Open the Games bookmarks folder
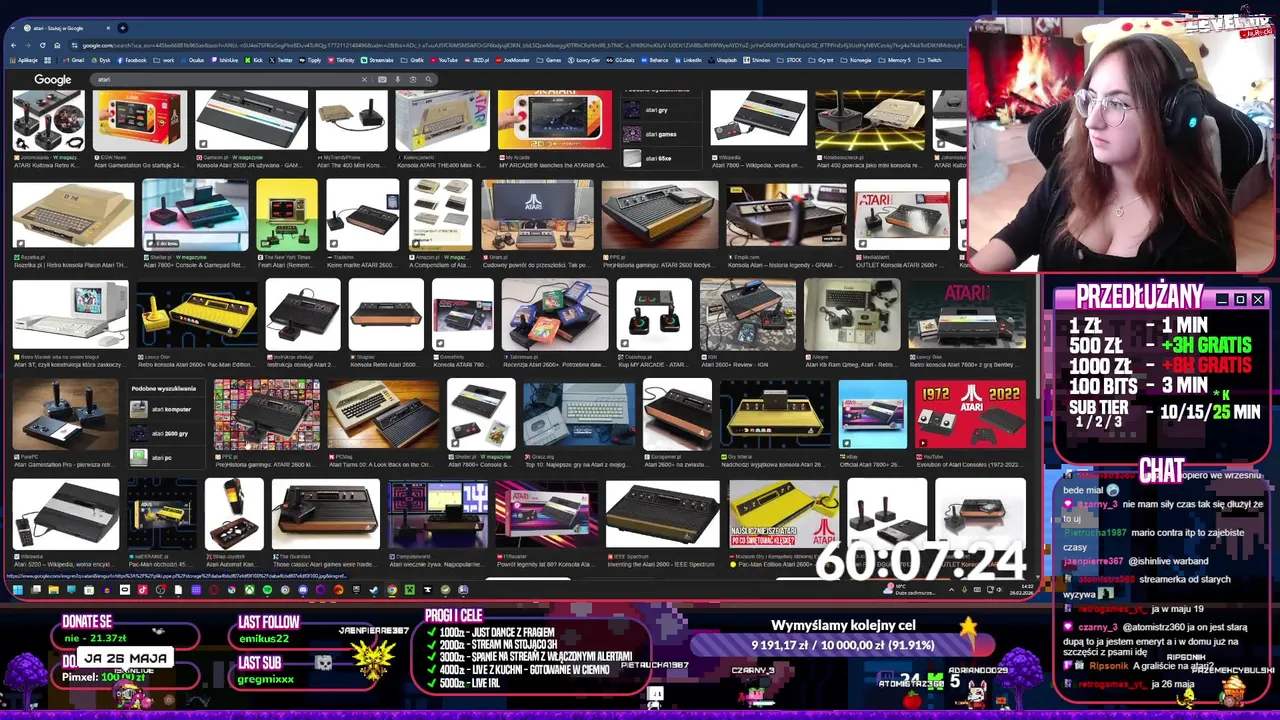Screen dimensions: 1280x720 pyautogui.click(x=548, y=60)
